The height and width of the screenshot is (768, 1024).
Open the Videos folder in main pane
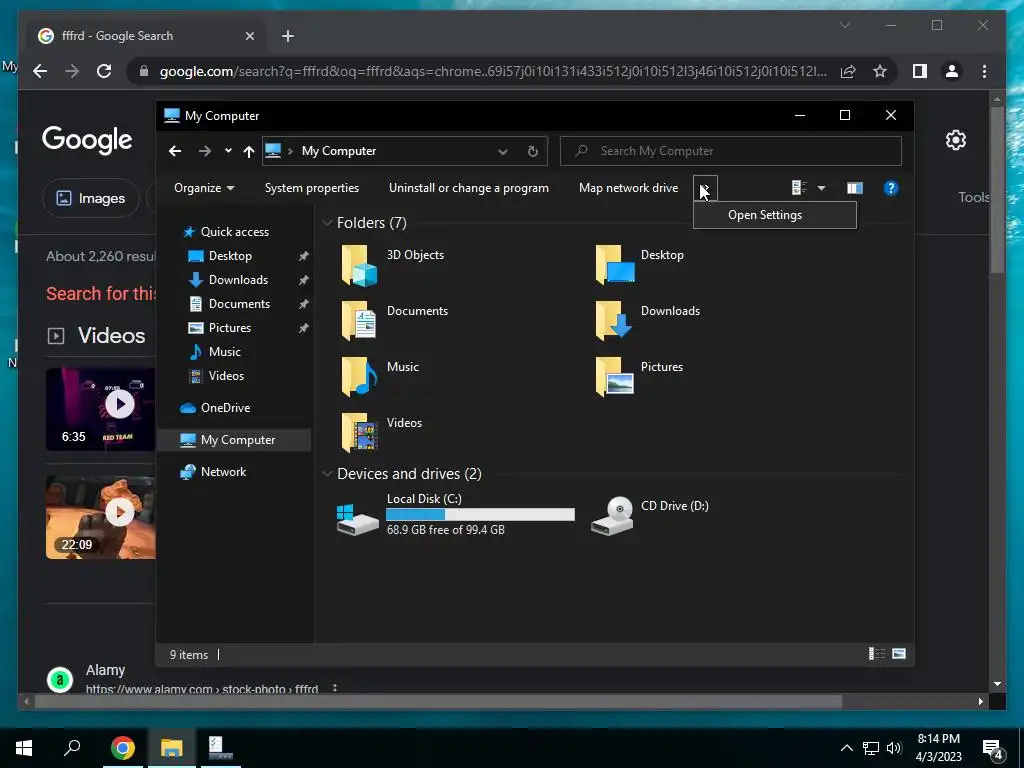pos(381,432)
